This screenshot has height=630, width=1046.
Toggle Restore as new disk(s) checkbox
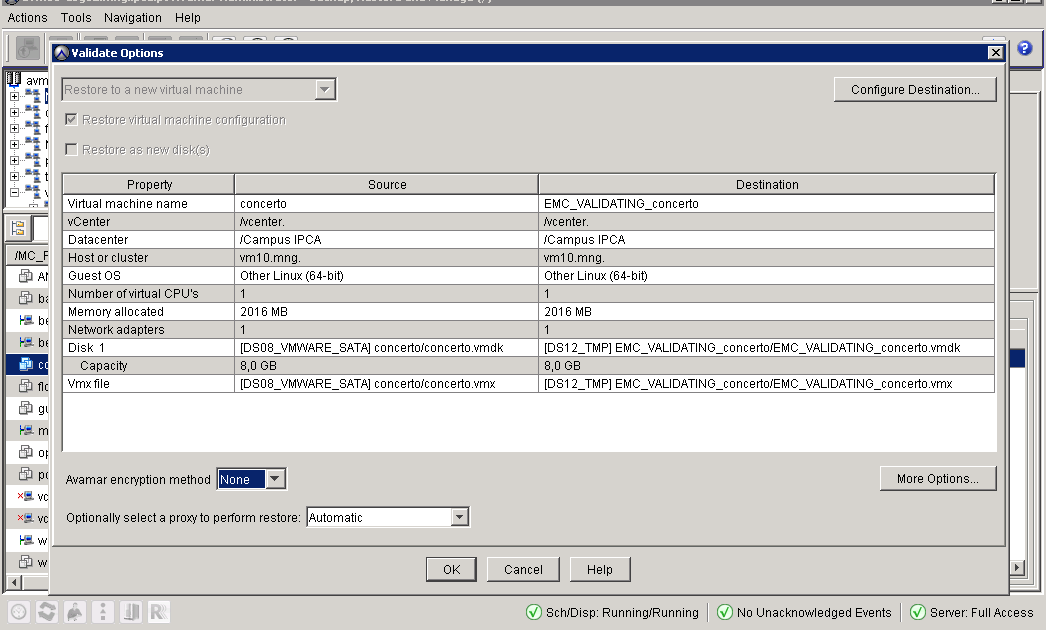[x=71, y=149]
